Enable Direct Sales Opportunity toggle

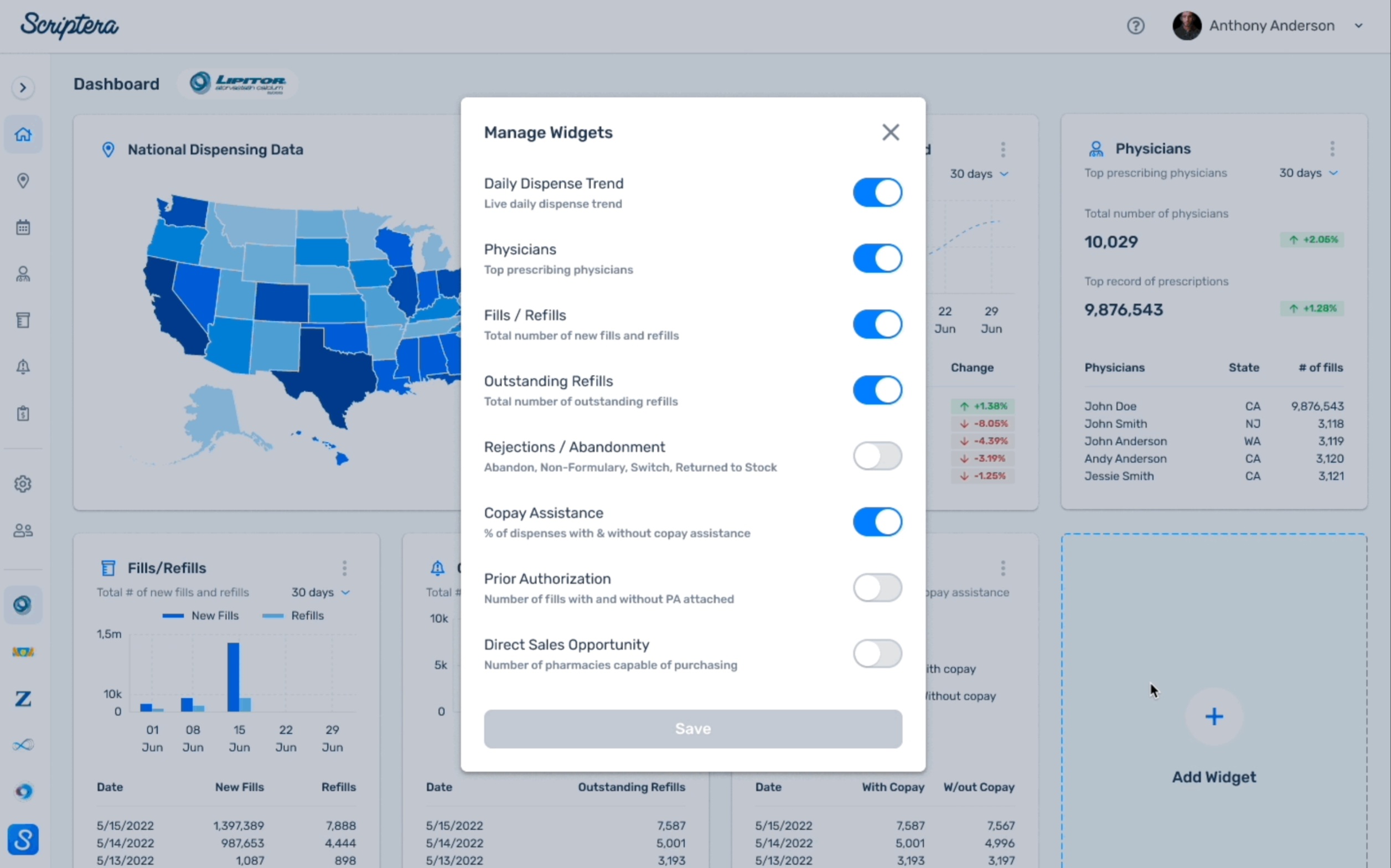(877, 653)
